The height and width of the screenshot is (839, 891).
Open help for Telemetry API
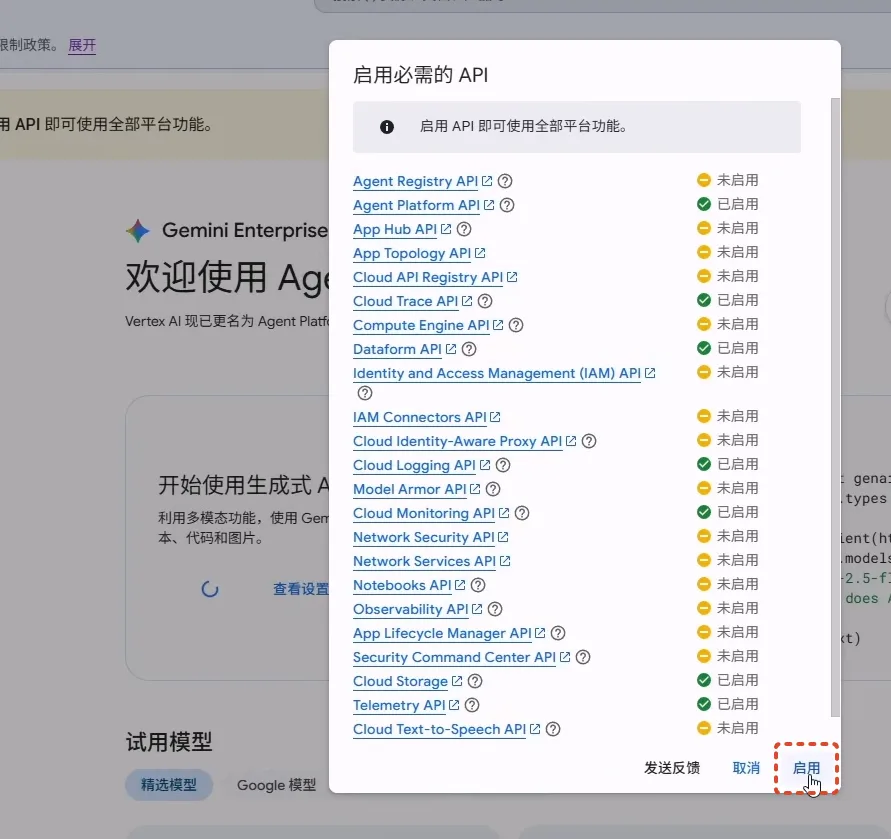[x=472, y=705]
